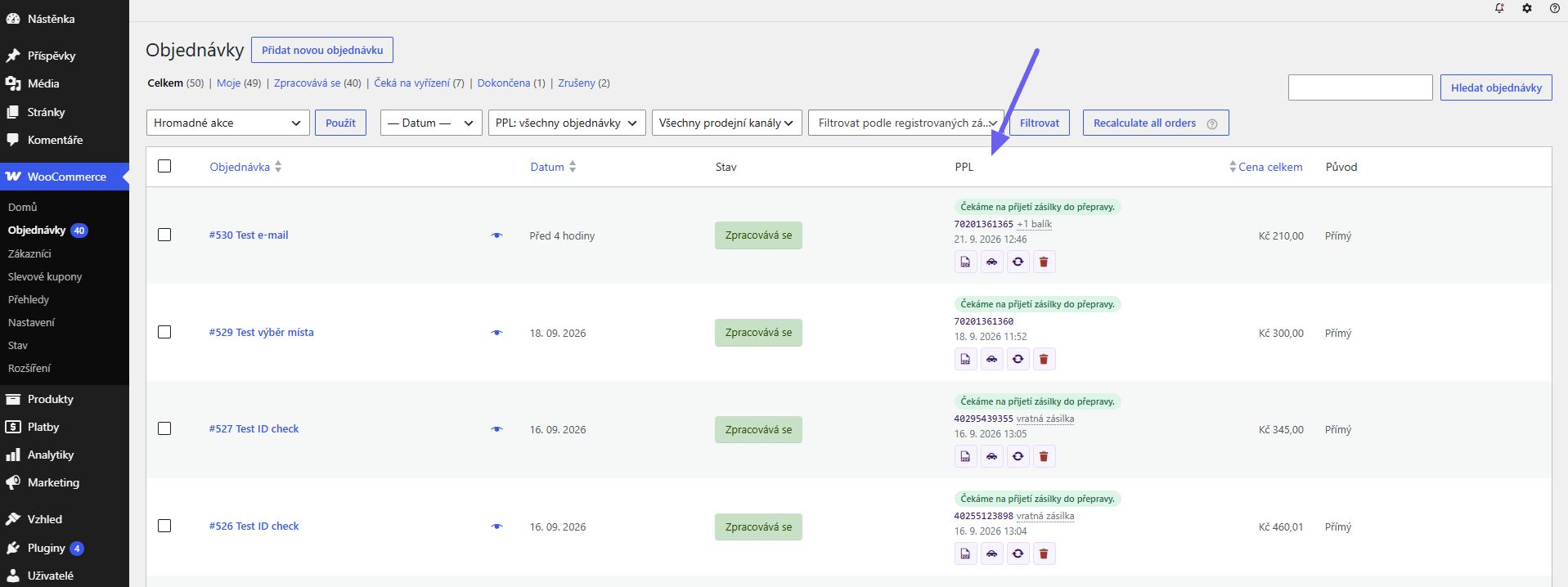Image resolution: width=1568 pixels, height=587 pixels.
Task: Print the label for order #529
Action: [x=965, y=359]
